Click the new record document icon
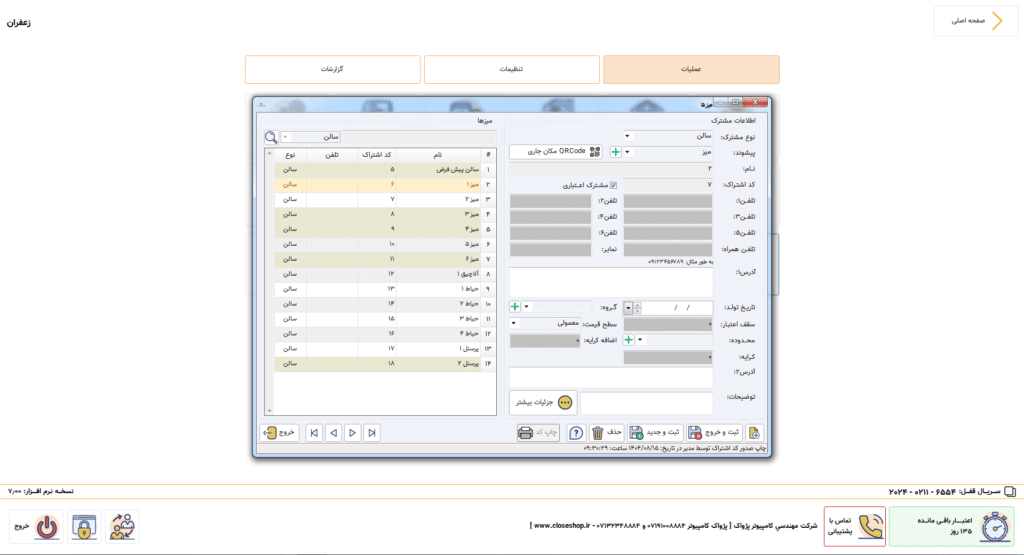The image size is (1024, 555). coord(754,433)
